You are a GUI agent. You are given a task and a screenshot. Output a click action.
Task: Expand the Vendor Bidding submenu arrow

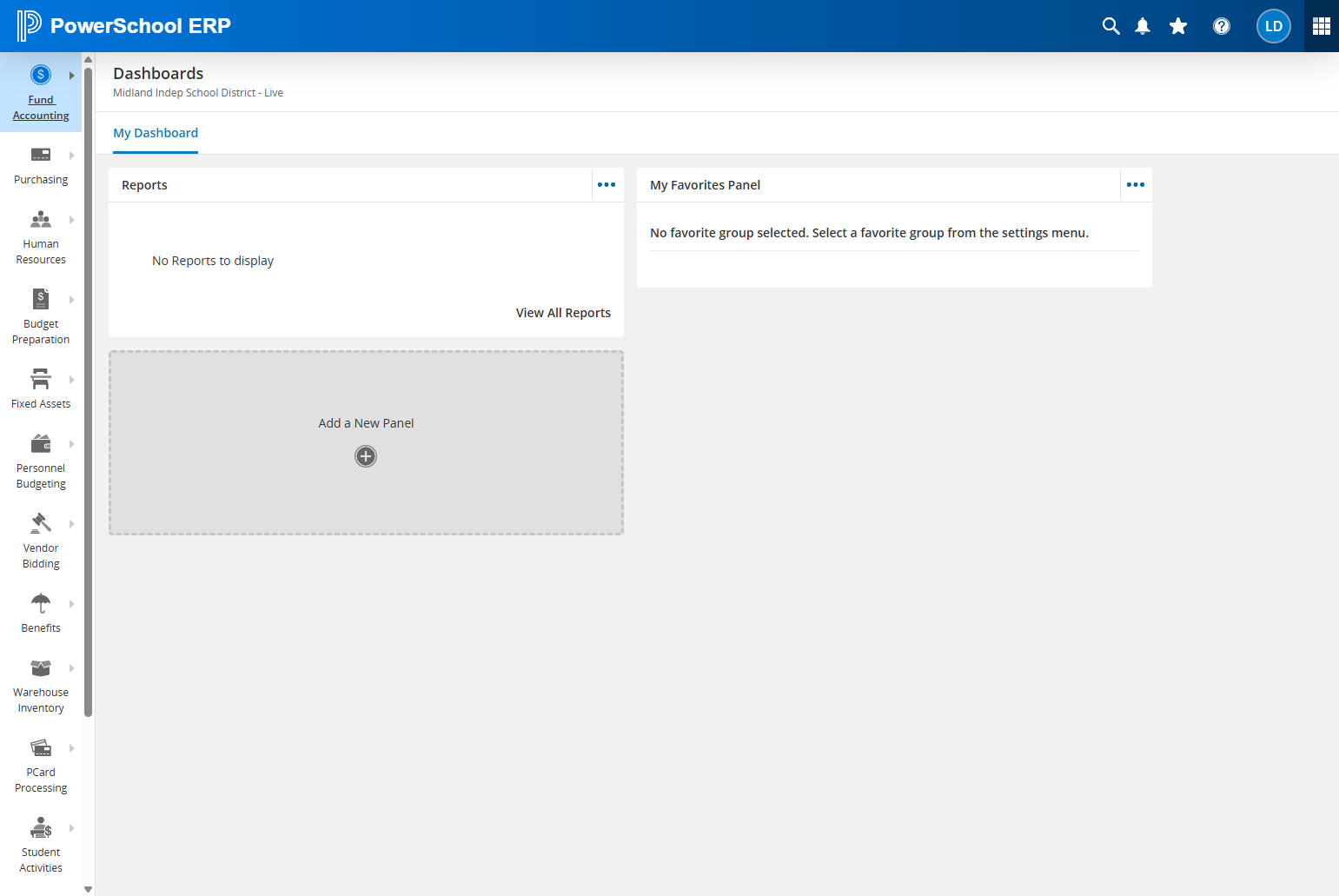72,524
